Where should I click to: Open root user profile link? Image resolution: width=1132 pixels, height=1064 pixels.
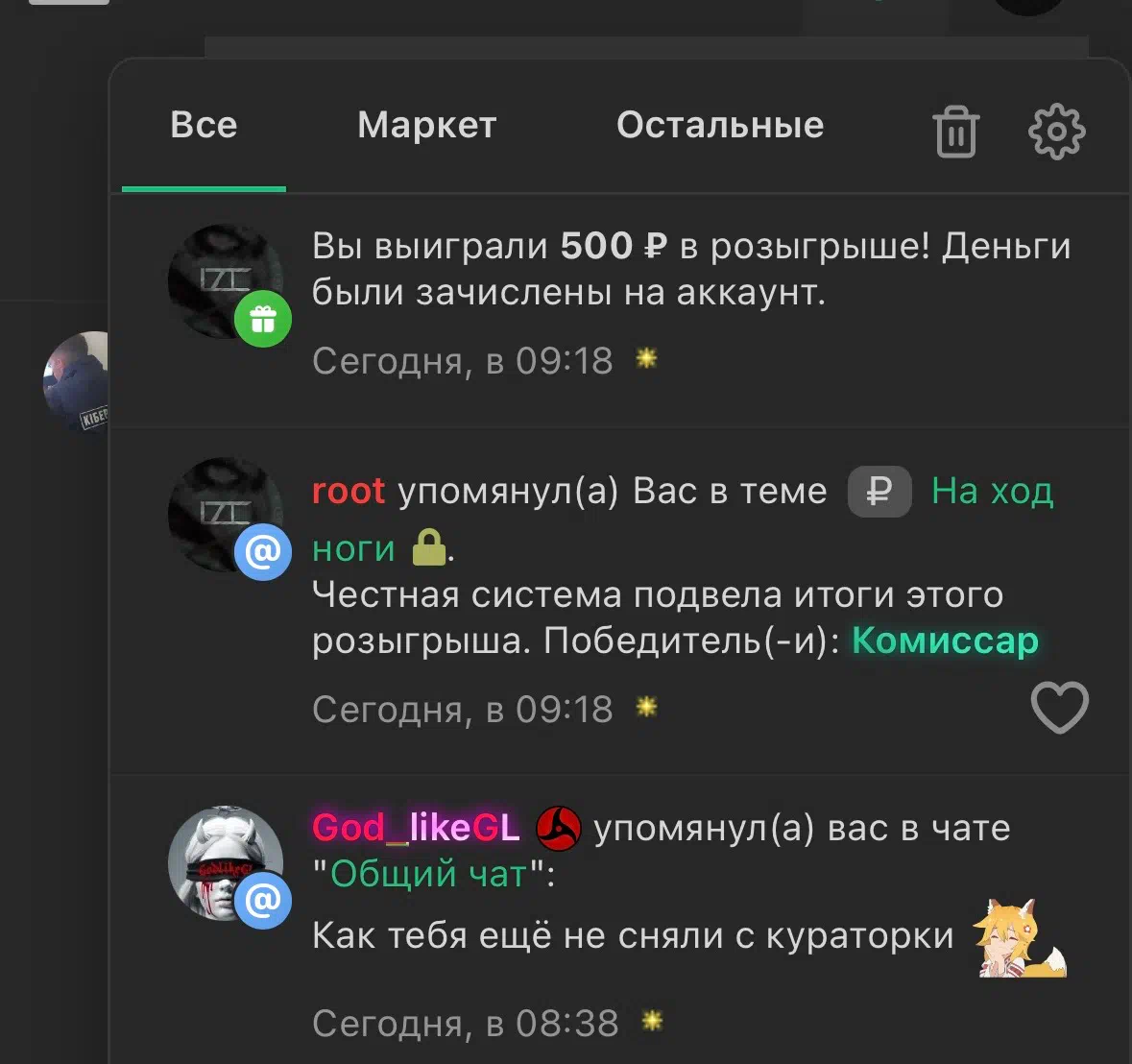click(348, 492)
